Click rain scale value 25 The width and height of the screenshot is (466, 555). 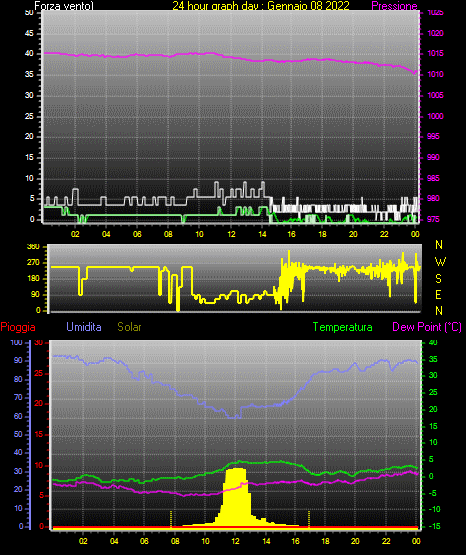39,373
